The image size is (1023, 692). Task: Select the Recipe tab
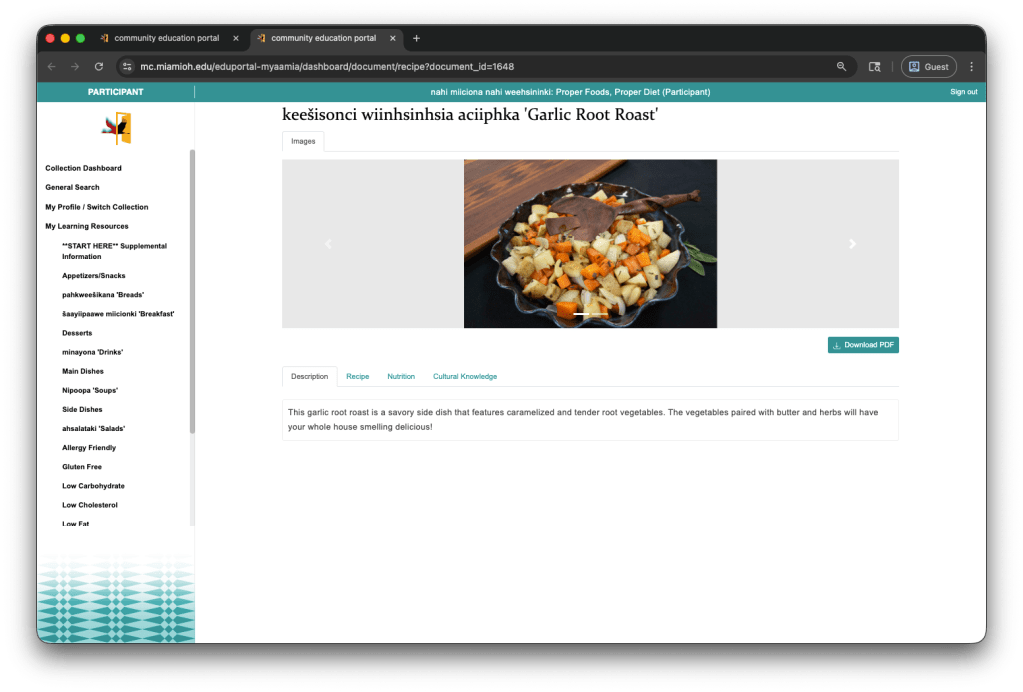tap(357, 376)
